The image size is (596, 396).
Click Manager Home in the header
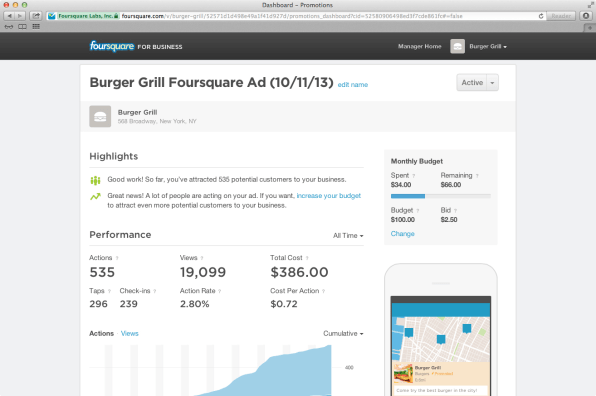(420, 46)
